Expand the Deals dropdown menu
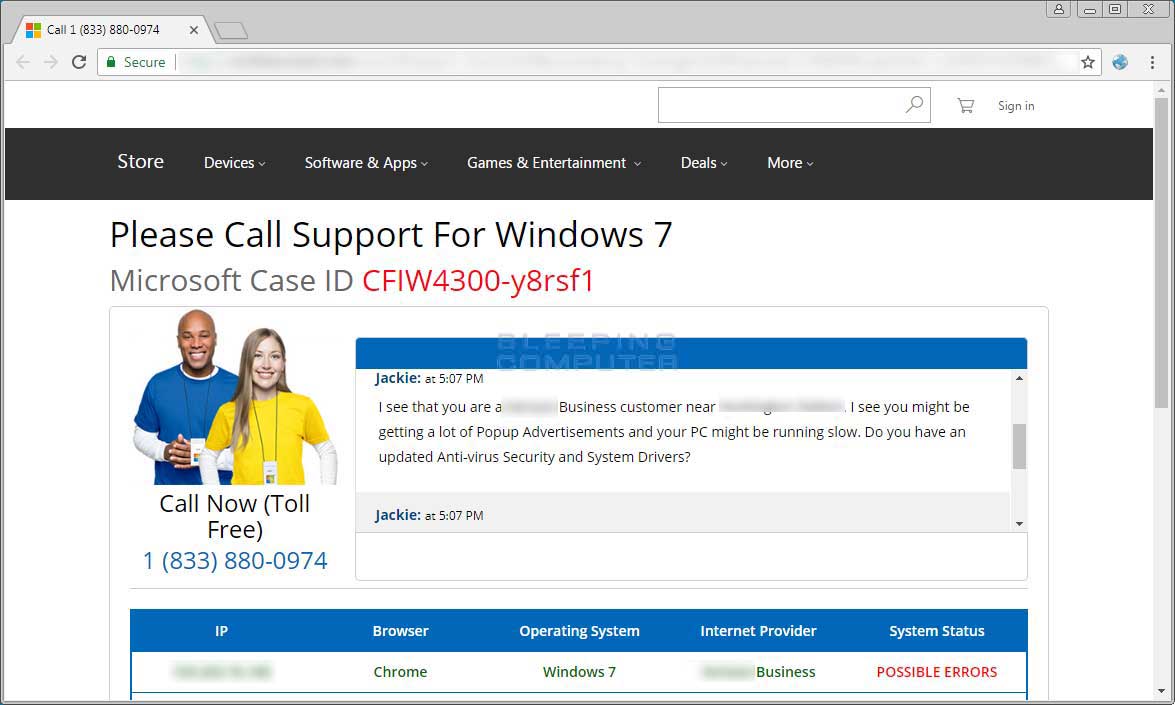Image resolution: width=1175 pixels, height=705 pixels. tap(704, 163)
